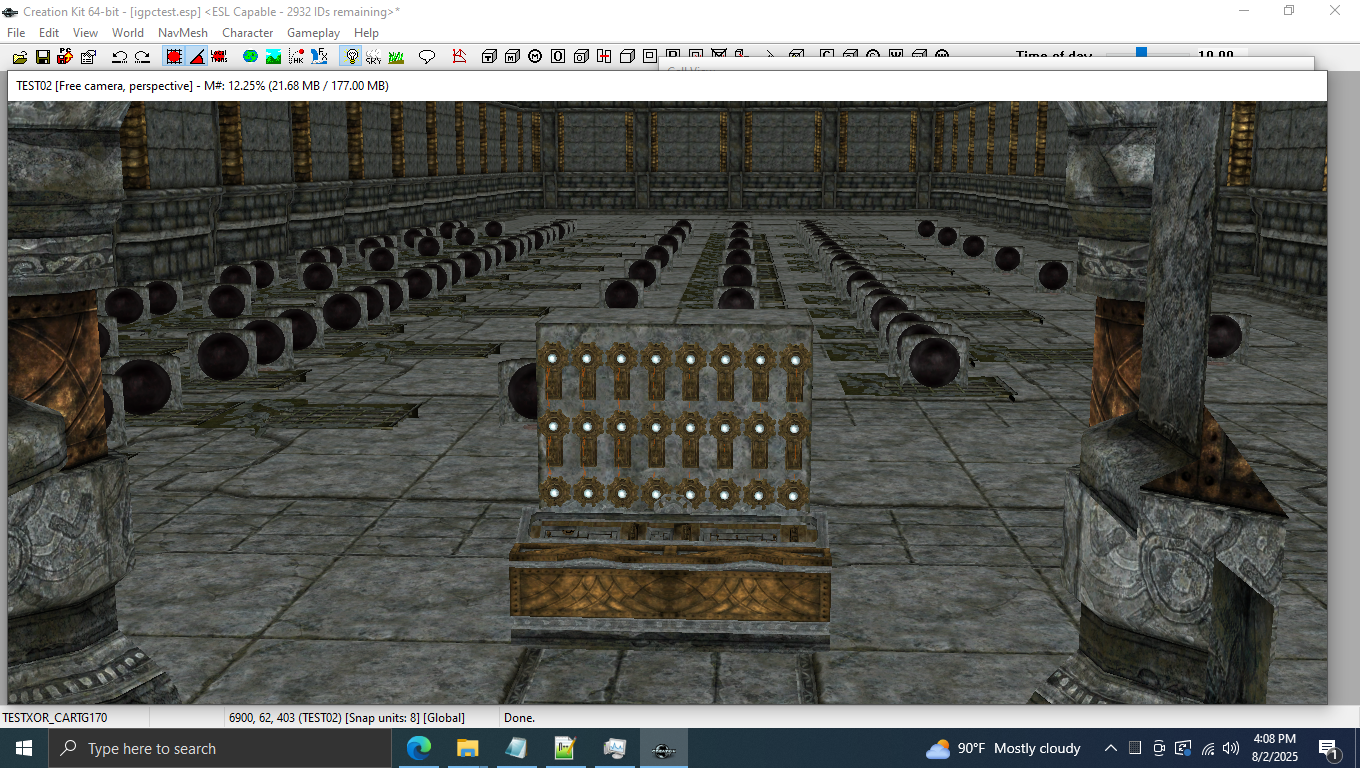Click the Type here to search box
Screen dimensions: 1360x768
point(220,748)
